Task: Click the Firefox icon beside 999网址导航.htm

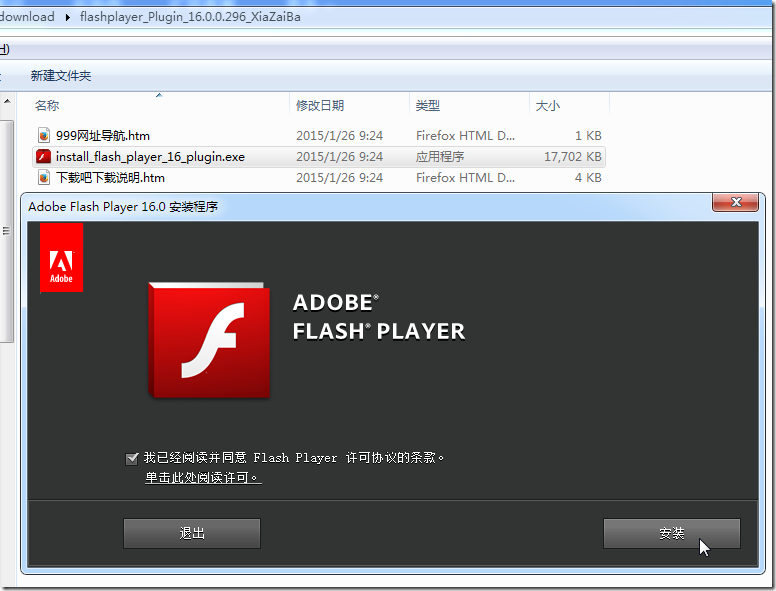Action: [x=44, y=135]
